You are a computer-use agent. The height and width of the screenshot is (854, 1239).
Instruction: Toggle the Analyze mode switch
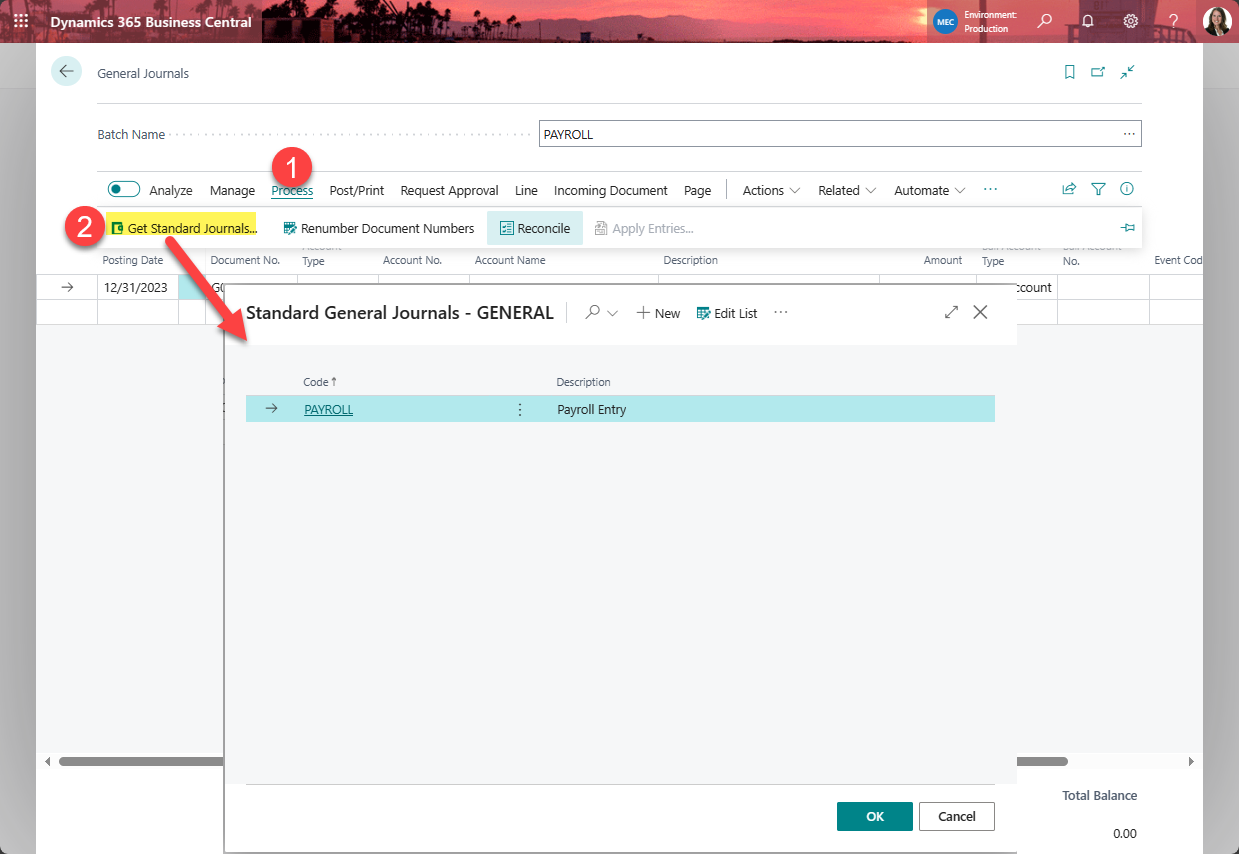click(124, 189)
